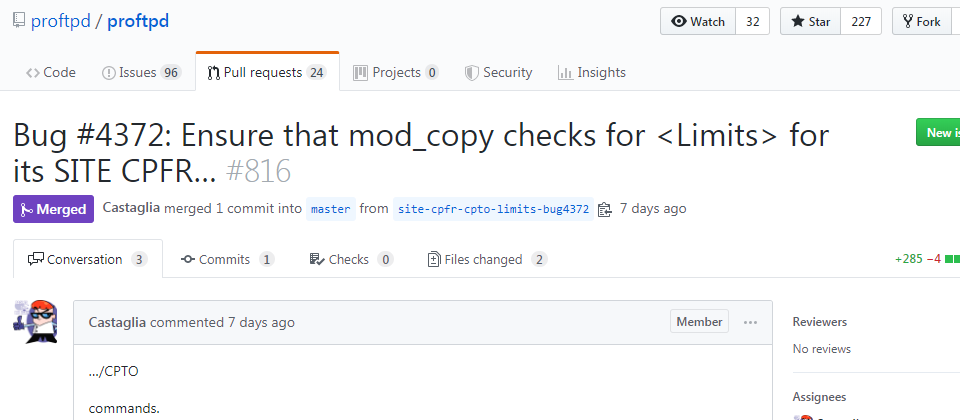Click the diffstat green blocks
960x420 pixels.
pos(953,259)
